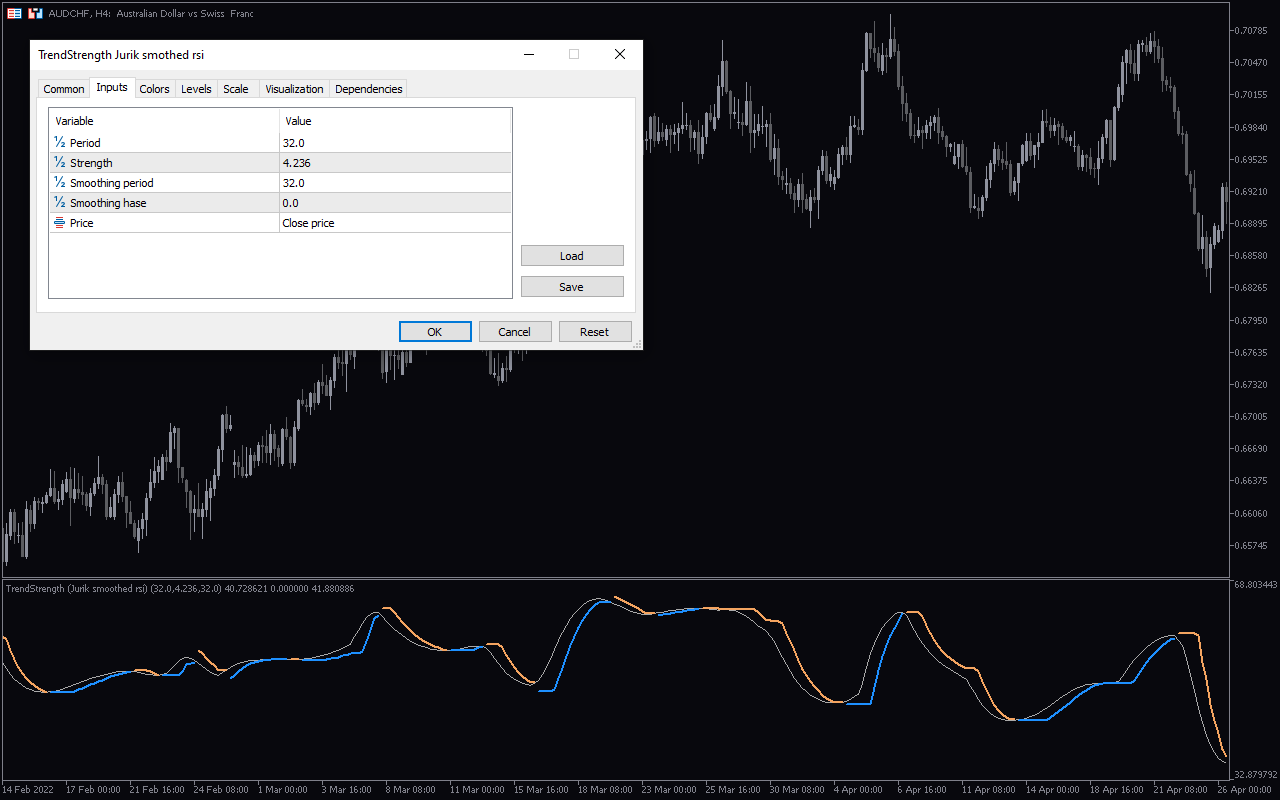The width and height of the screenshot is (1280, 800).
Task: Edit the Period value 32.0
Action: (x=395, y=143)
